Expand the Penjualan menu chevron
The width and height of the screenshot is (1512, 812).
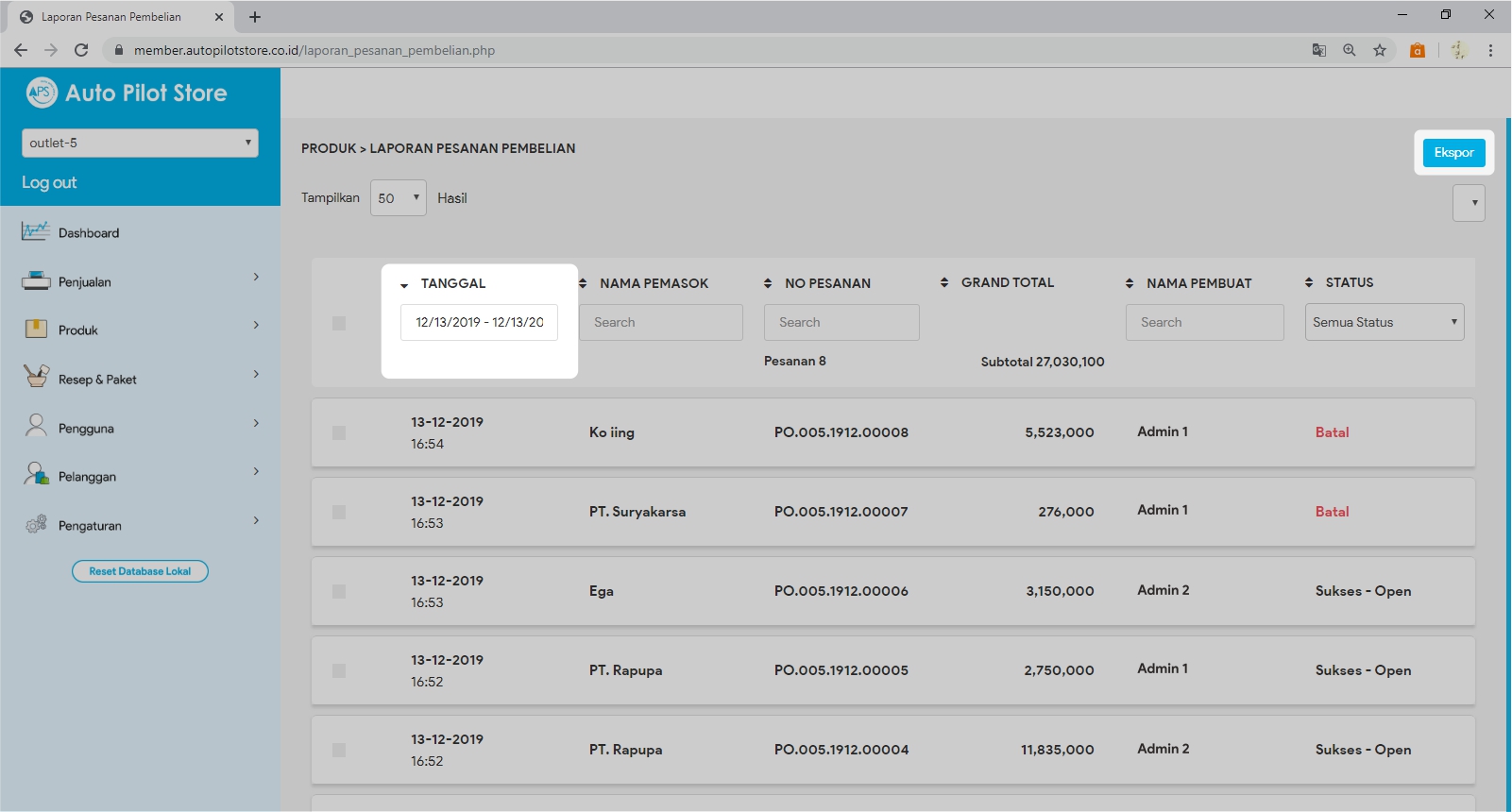pyautogui.click(x=256, y=277)
